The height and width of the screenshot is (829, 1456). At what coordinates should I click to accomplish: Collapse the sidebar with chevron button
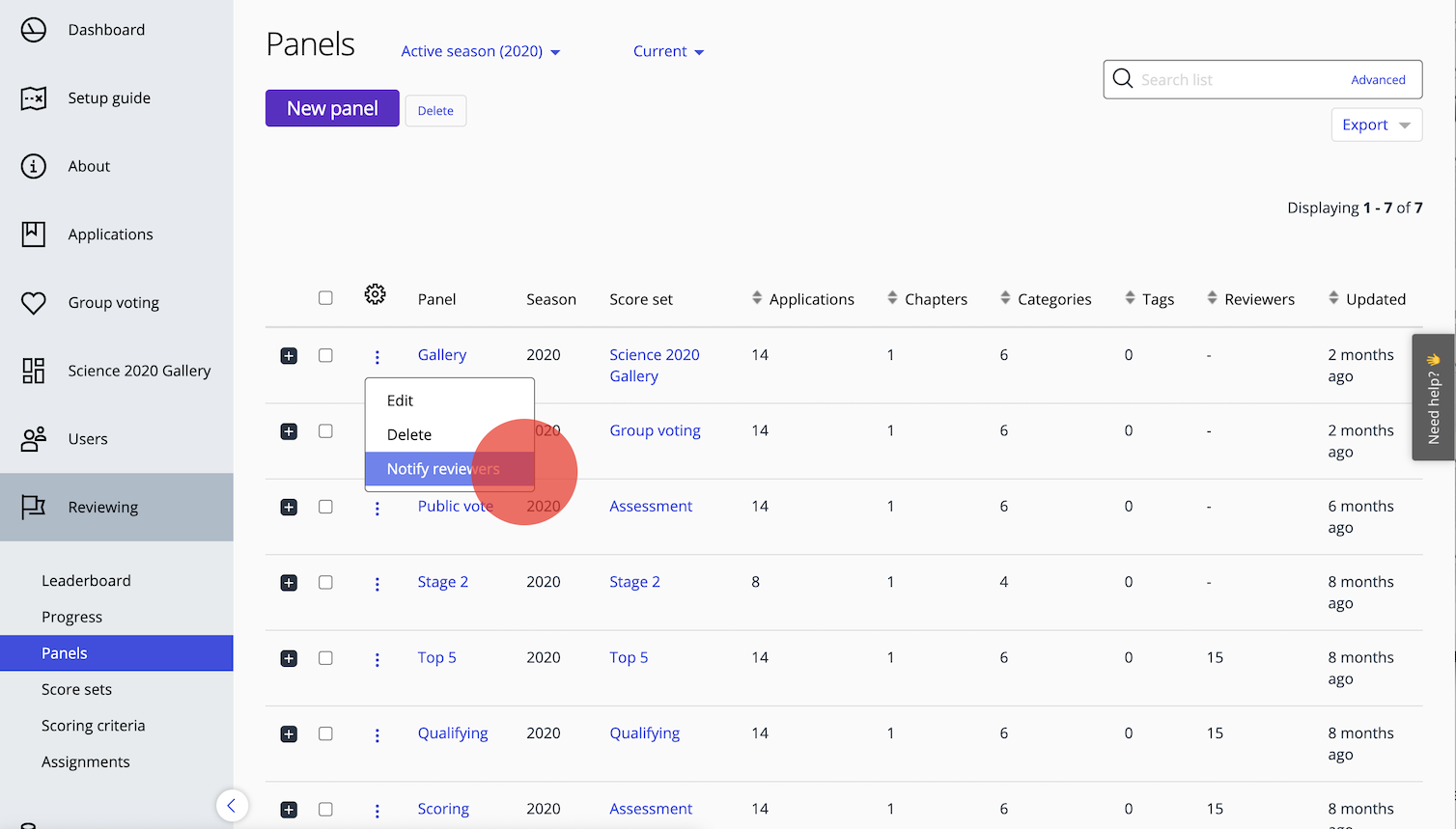click(x=232, y=806)
